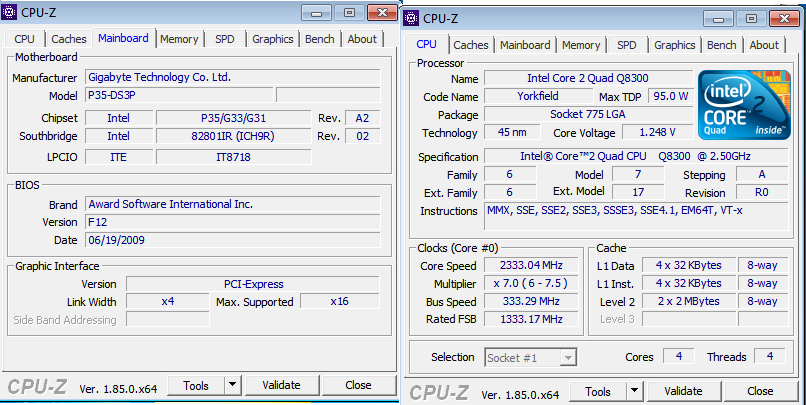The image size is (806, 405).
Task: Click the 1333.17 MHz rated FSB value
Action: (x=531, y=319)
